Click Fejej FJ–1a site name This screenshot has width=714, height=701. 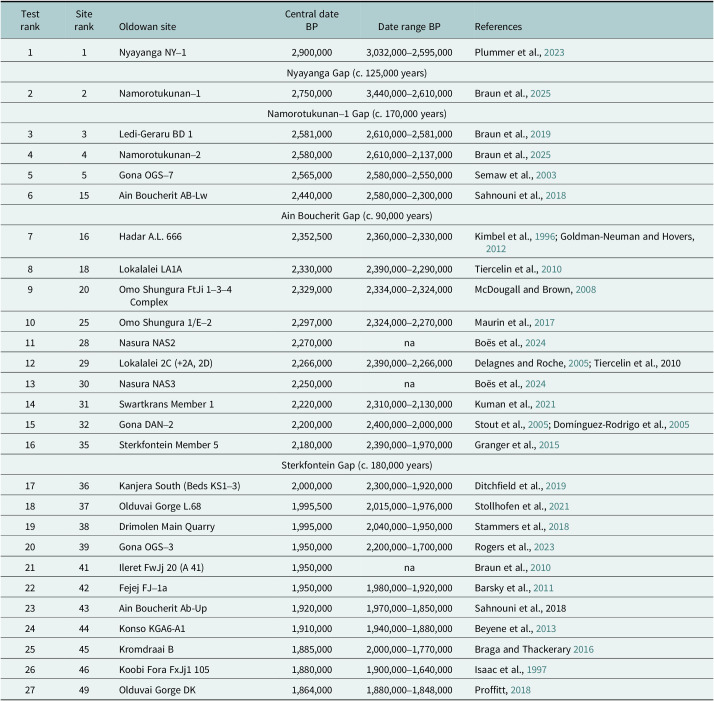tap(143, 588)
